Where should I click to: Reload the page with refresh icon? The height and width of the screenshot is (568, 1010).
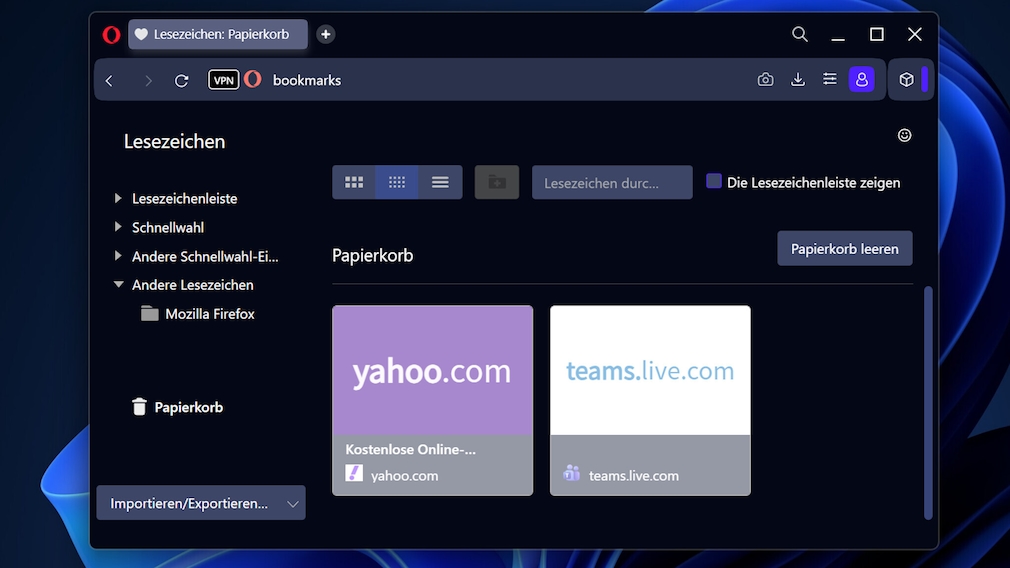coord(181,81)
